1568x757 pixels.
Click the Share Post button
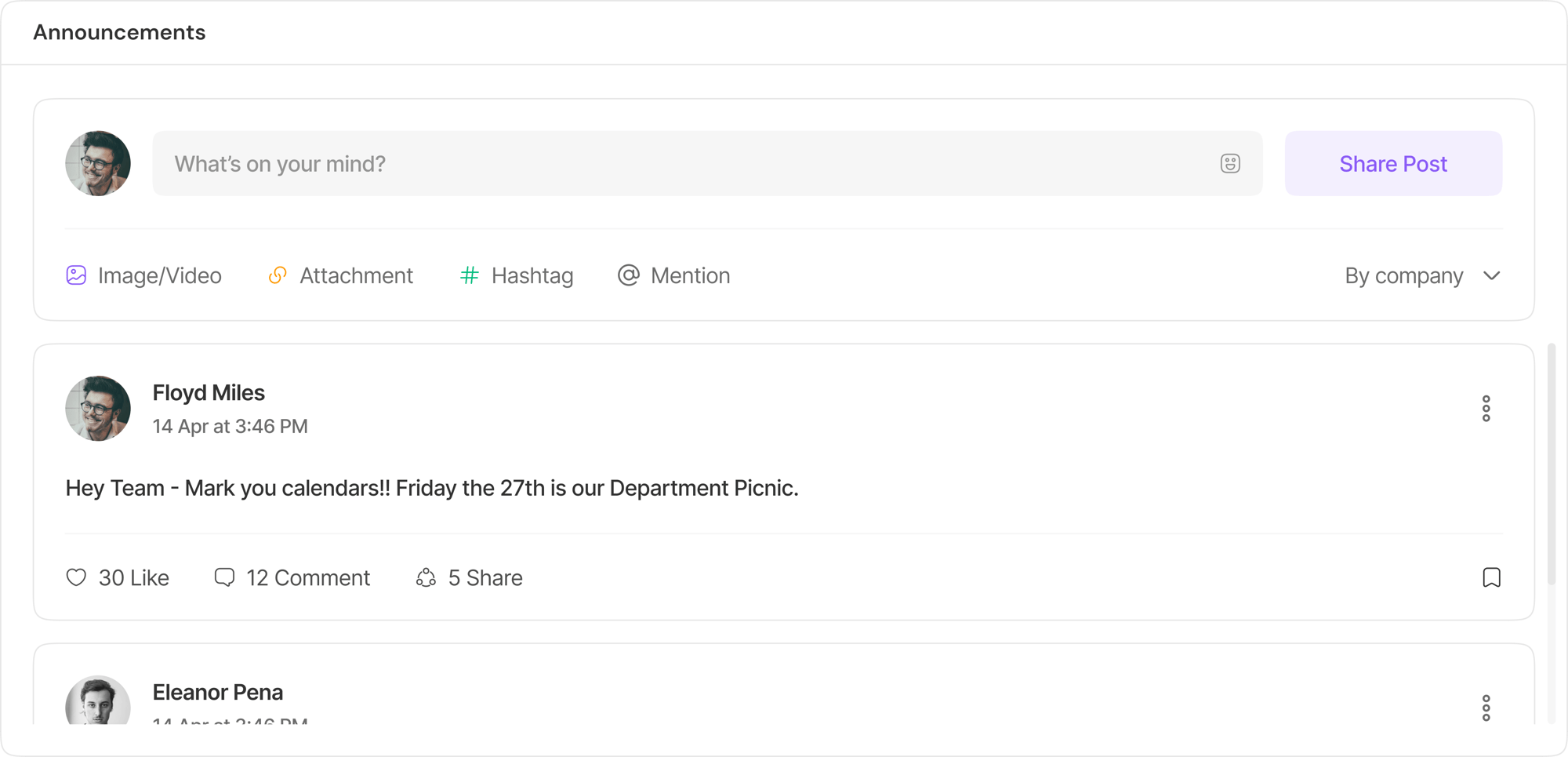tap(1392, 163)
